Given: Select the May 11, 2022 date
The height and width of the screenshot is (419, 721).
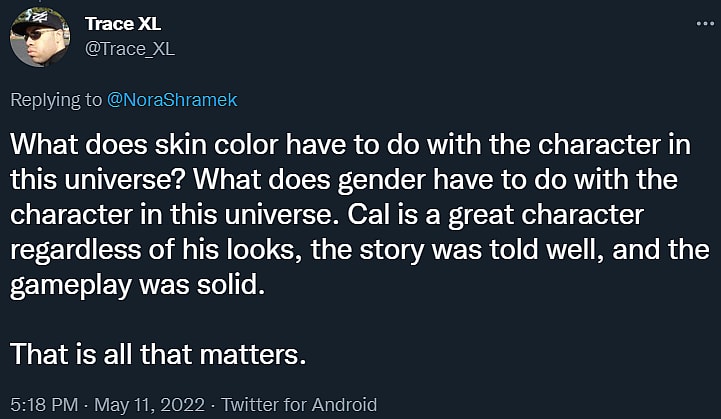Looking at the screenshot, I should 150,405.
